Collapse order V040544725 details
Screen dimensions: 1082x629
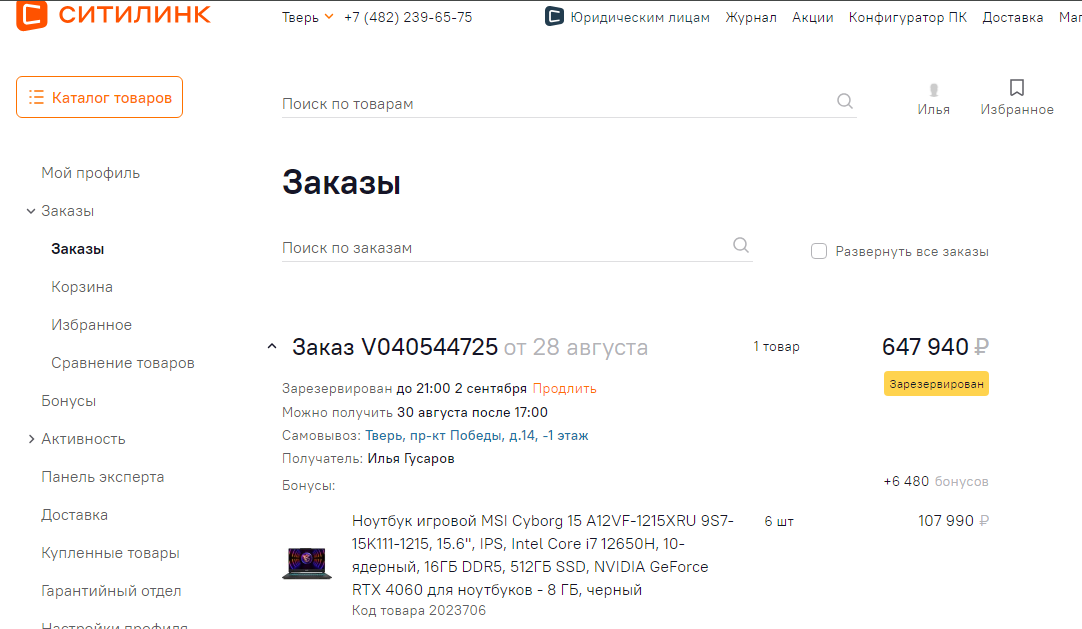tap(272, 347)
